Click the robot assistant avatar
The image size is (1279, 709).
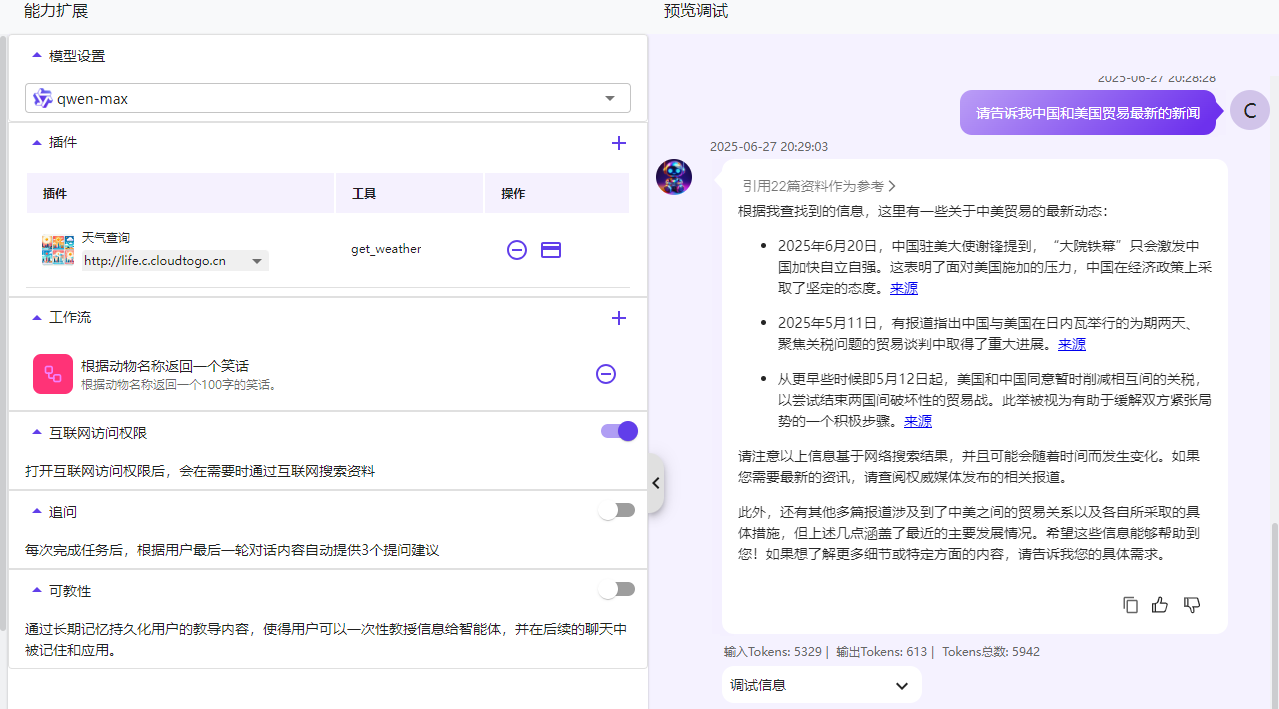pos(674,177)
